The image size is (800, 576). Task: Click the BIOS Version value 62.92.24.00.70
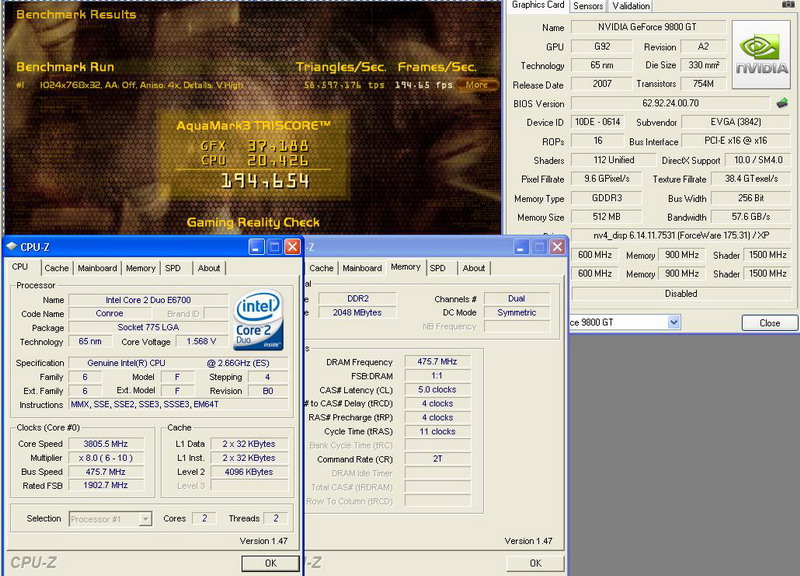click(x=670, y=103)
